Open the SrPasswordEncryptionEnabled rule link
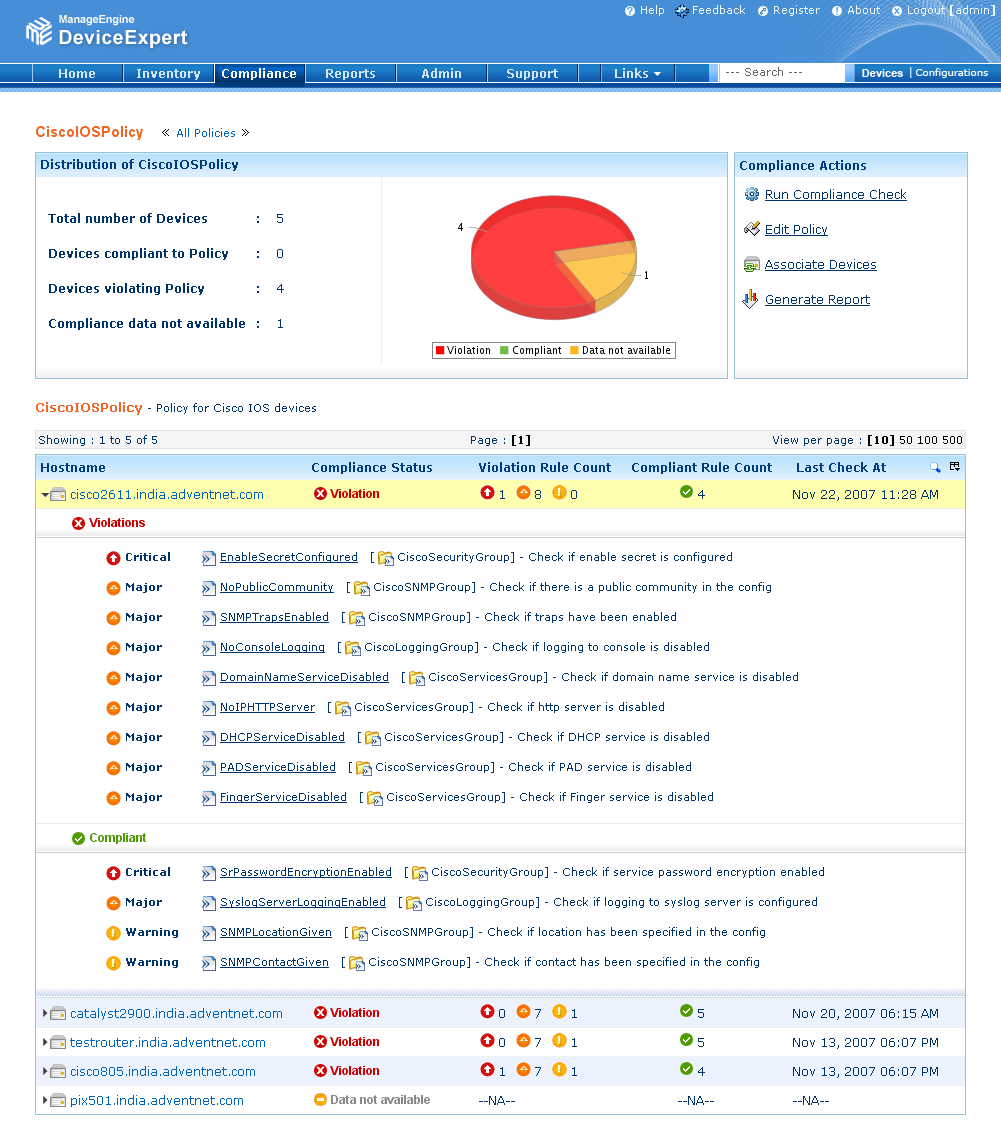The height and width of the screenshot is (1134, 1001). 306,872
